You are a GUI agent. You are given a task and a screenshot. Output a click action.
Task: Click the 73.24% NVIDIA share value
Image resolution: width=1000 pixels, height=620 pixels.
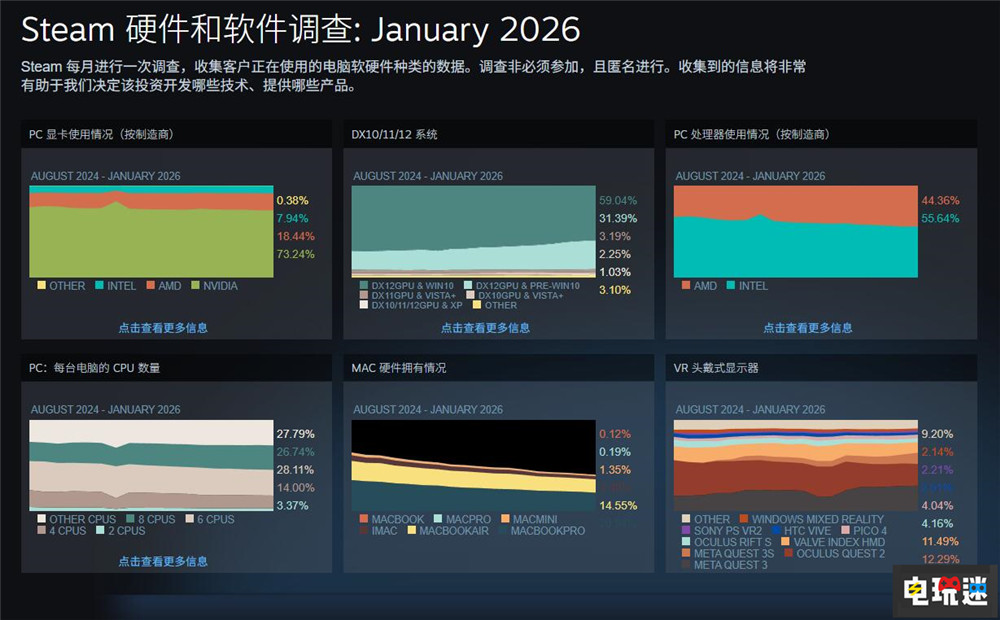coord(295,254)
